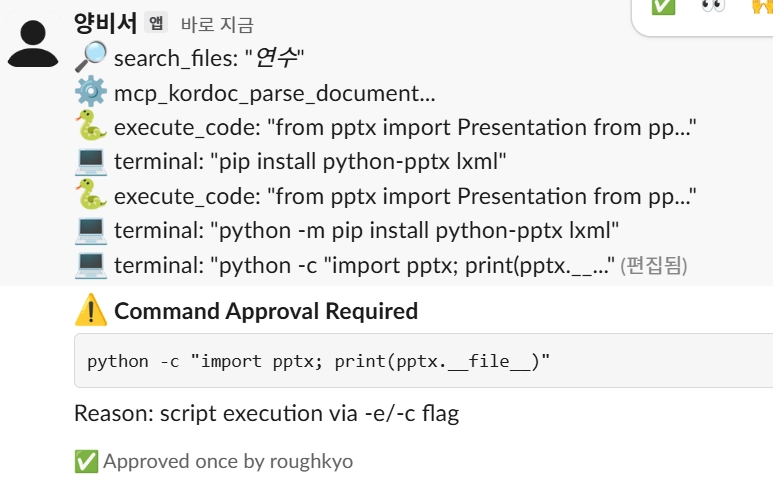This screenshot has width=773, height=485.
Task: Add the green check mark reaction
Action: coord(663,6)
